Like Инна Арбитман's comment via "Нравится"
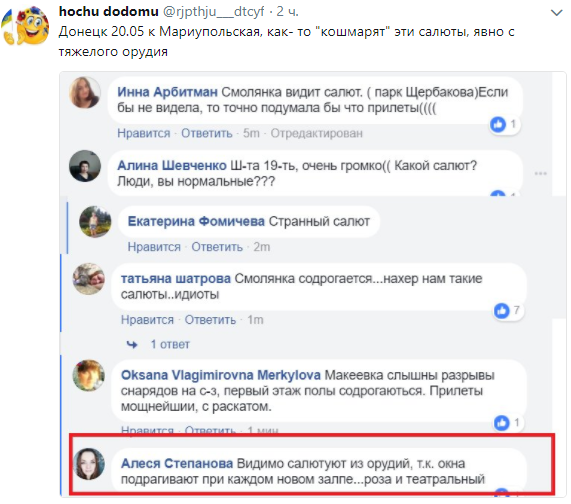Viewport: 571px width, 504px height. [143, 133]
